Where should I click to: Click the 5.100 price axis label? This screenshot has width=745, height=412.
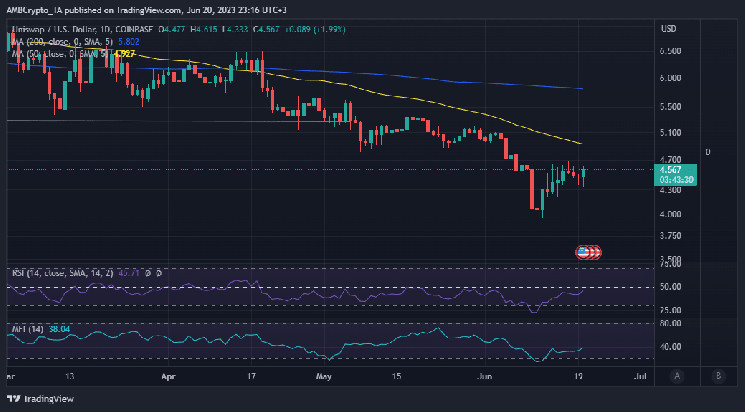click(x=671, y=133)
